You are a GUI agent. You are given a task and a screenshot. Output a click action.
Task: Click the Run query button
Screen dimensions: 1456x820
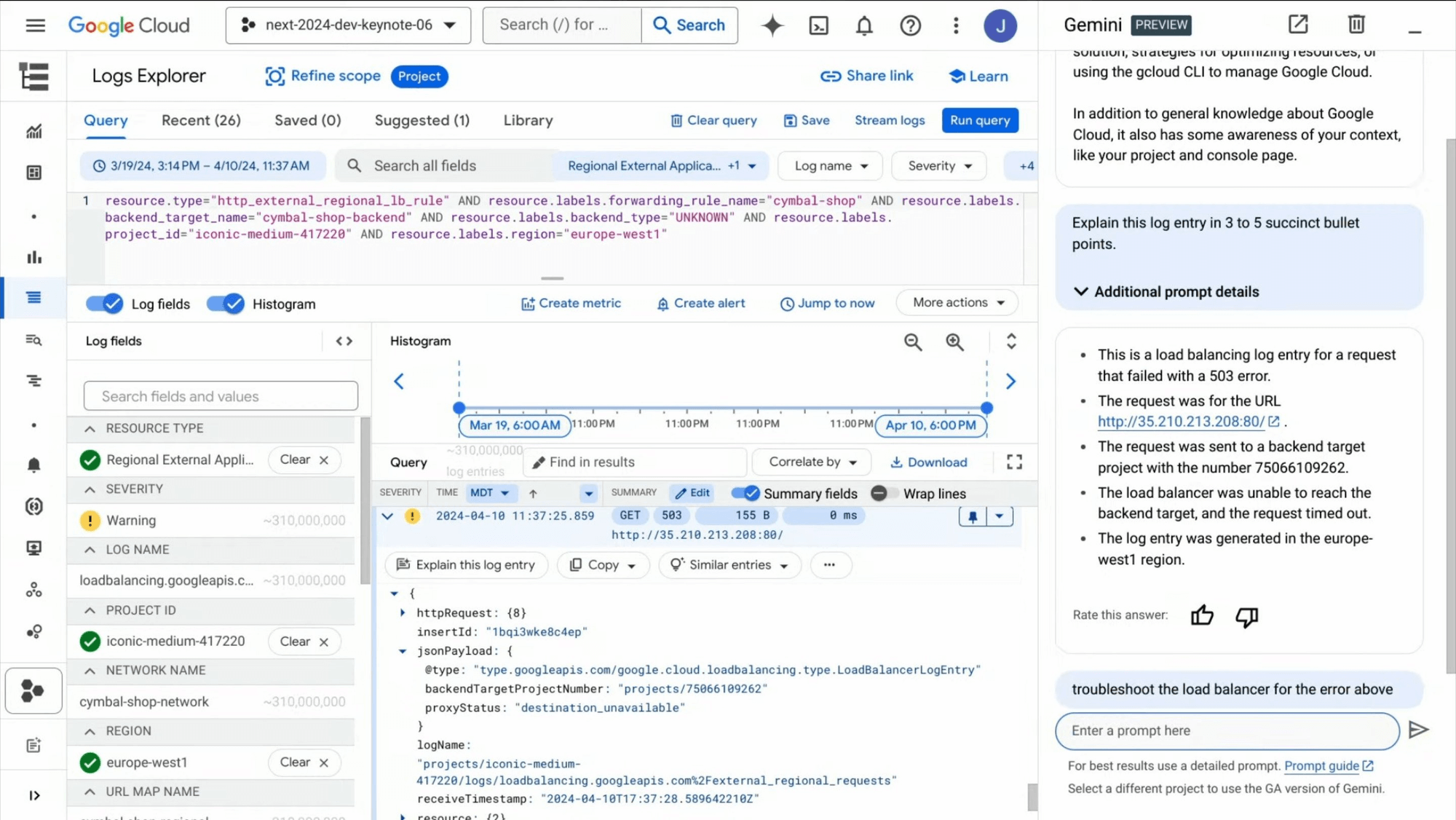click(x=980, y=120)
